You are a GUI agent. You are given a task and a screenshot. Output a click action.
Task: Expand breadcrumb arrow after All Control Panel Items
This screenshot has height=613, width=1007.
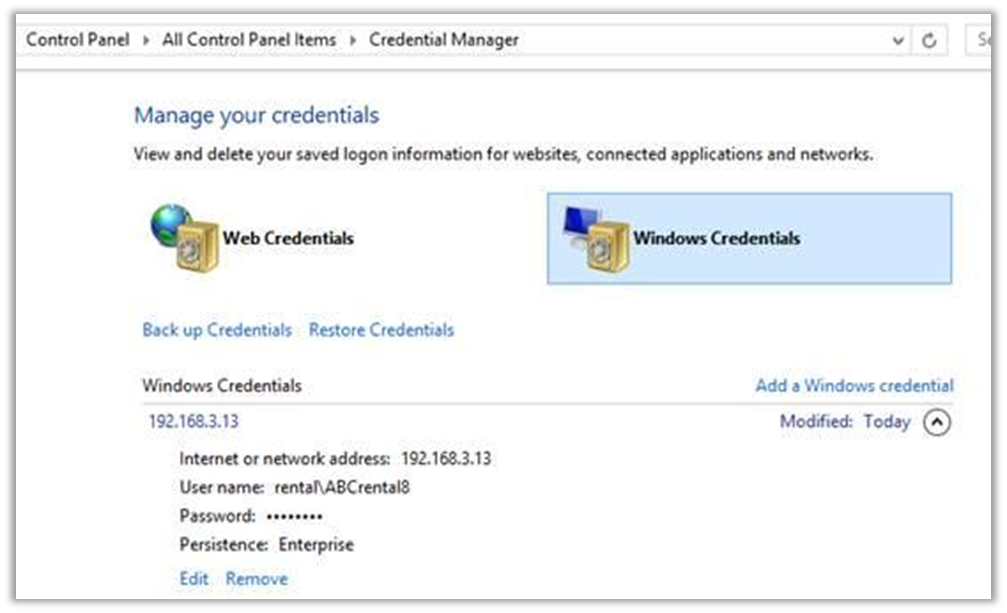click(353, 41)
